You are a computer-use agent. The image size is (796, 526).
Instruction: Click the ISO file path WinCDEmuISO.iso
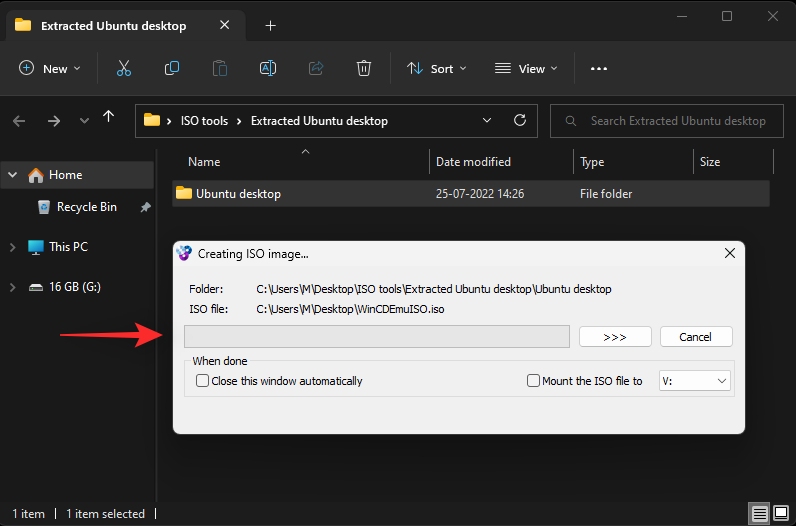coord(350,309)
